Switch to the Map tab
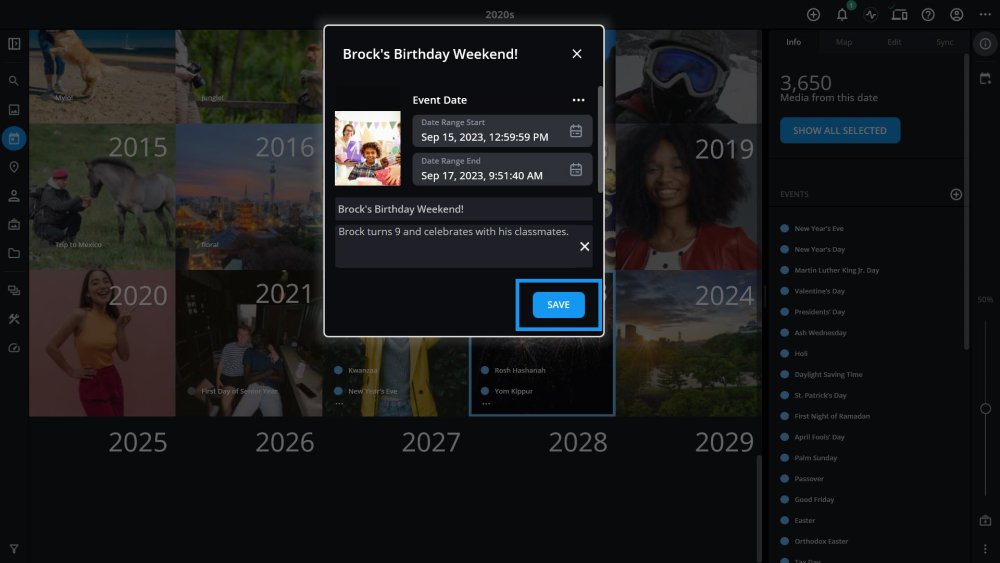 [844, 42]
